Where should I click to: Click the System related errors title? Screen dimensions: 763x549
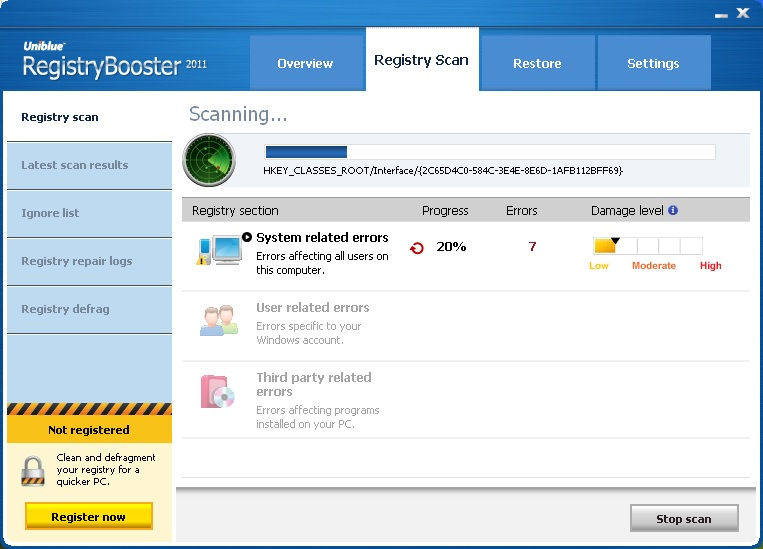pos(322,238)
